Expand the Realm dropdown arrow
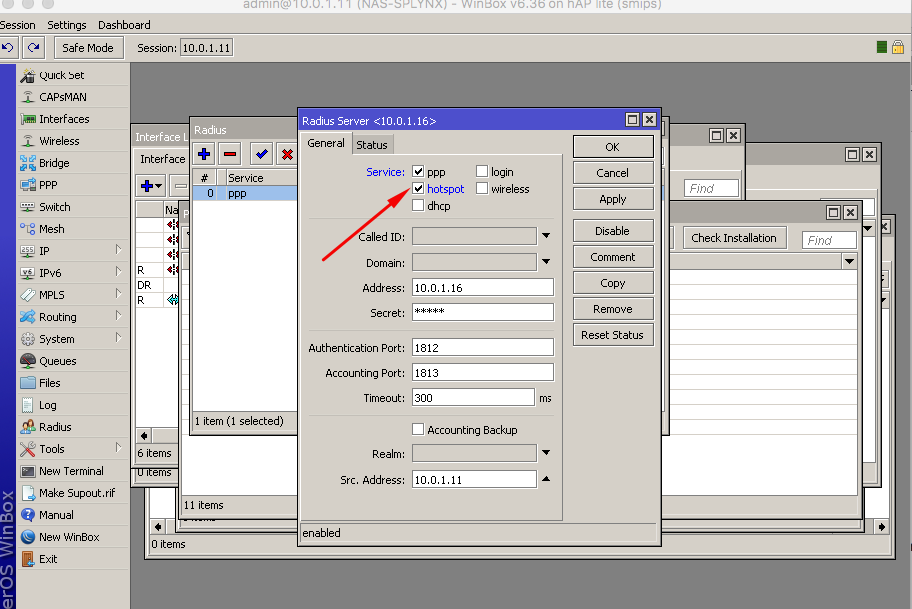 coord(546,453)
